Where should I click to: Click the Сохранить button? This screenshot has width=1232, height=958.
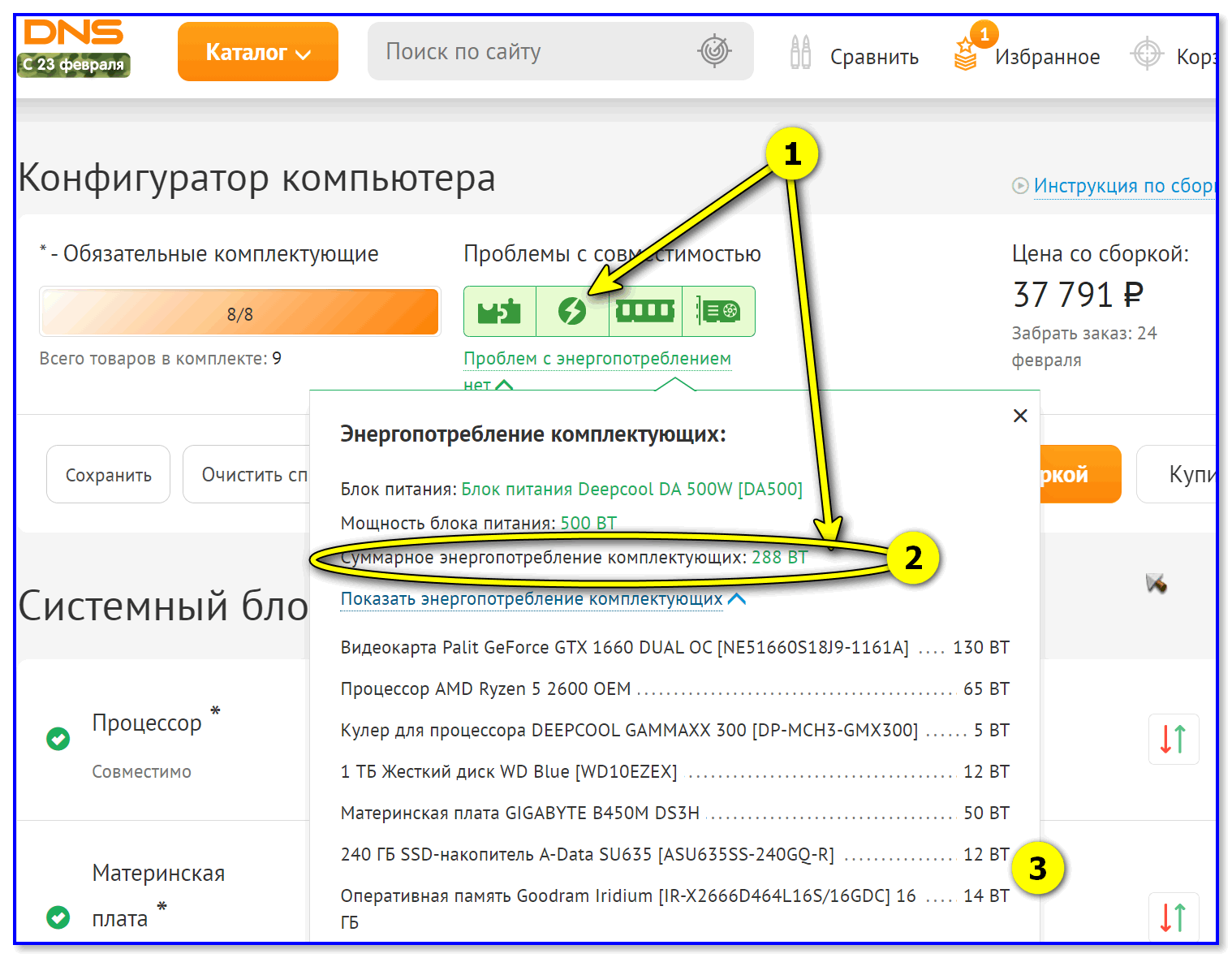coord(108,474)
